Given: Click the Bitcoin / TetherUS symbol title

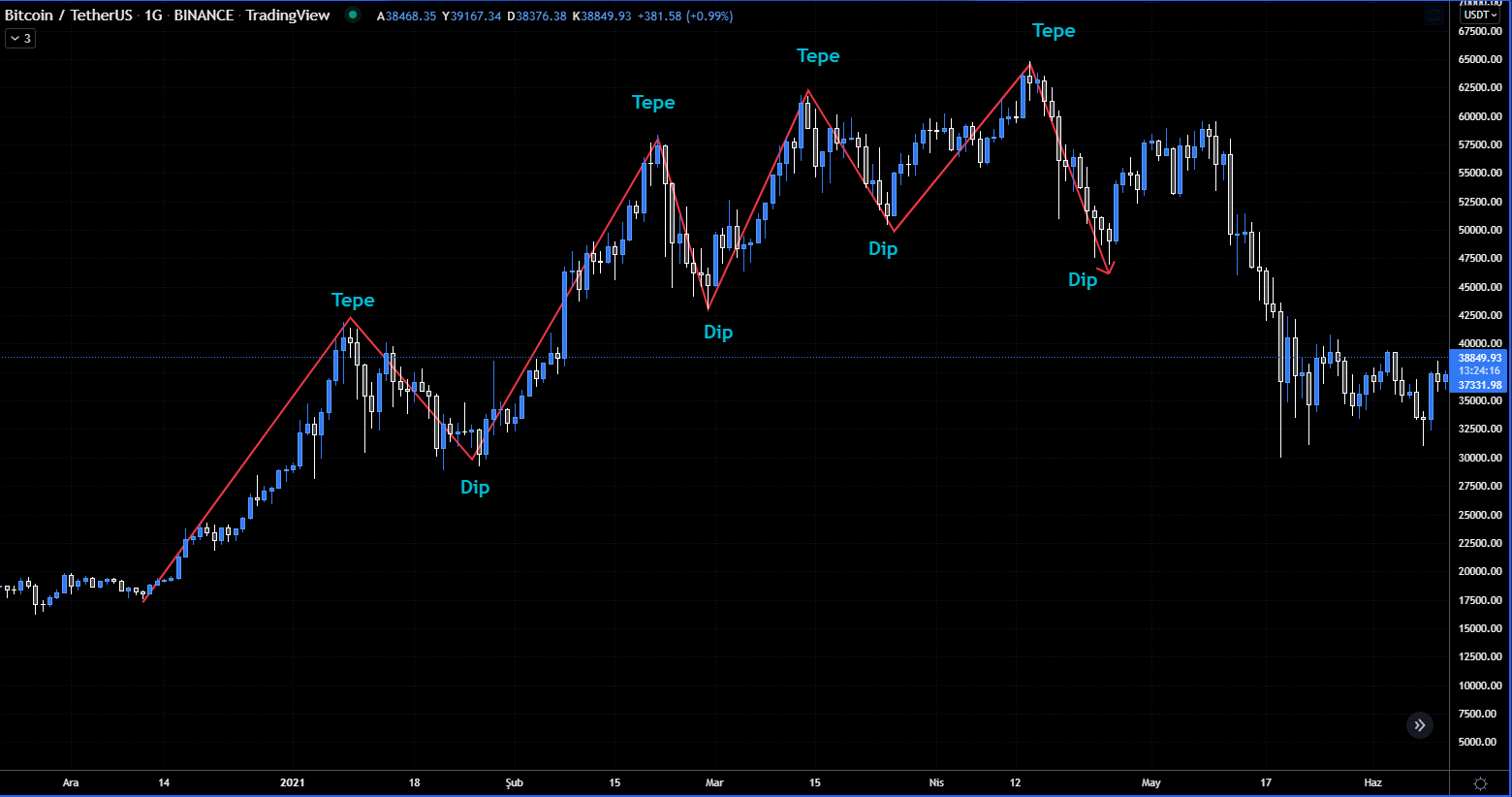Looking at the screenshot, I should pos(68,16).
